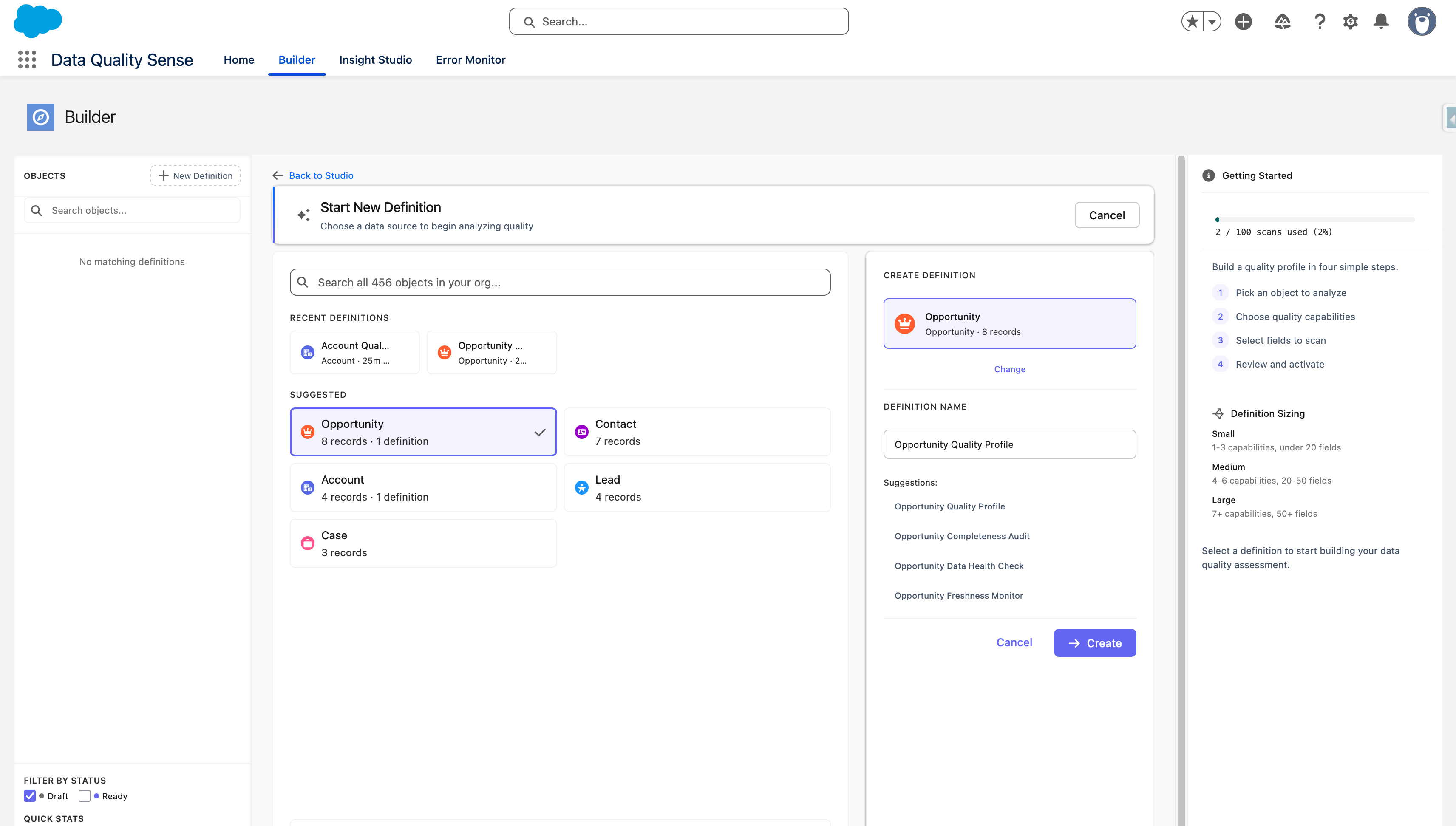Open the Error Monitor tab
The image size is (1456, 826).
tap(470, 59)
